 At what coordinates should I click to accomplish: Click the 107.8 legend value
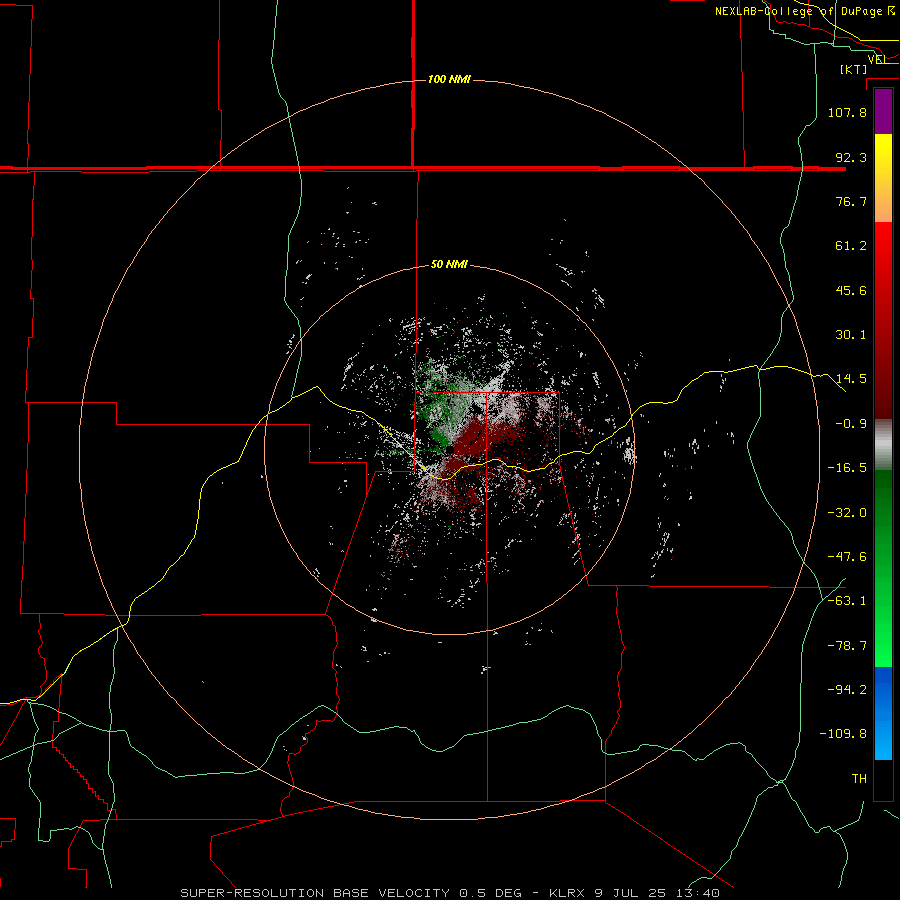(x=847, y=112)
